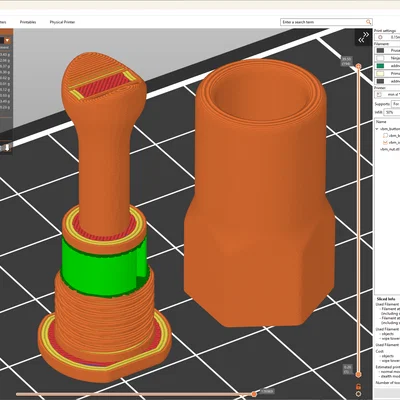Collapse the right sidebar with double arrows

click(363, 37)
